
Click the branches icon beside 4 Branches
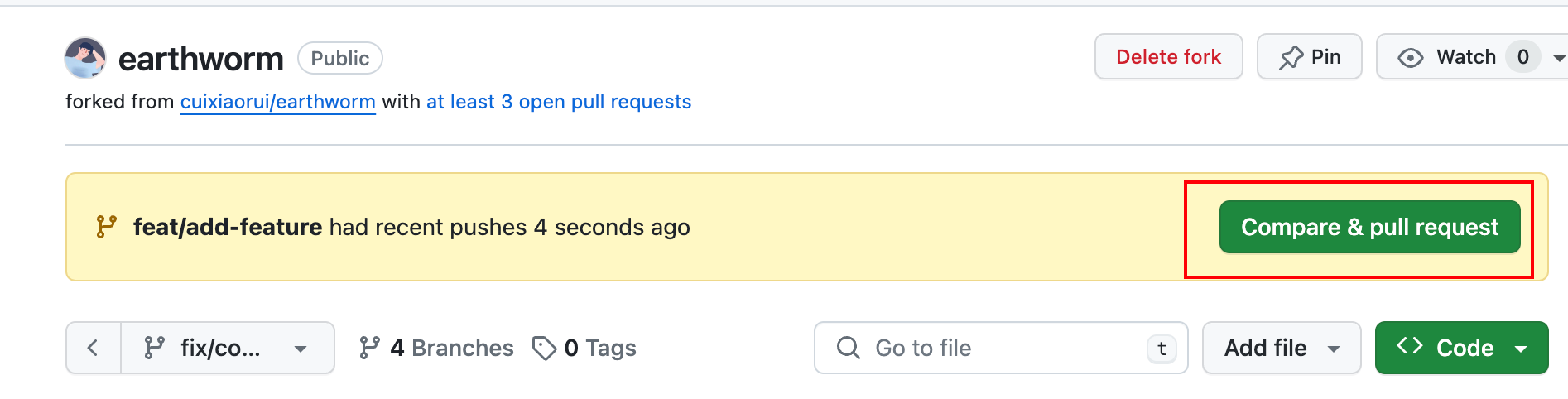click(x=369, y=348)
